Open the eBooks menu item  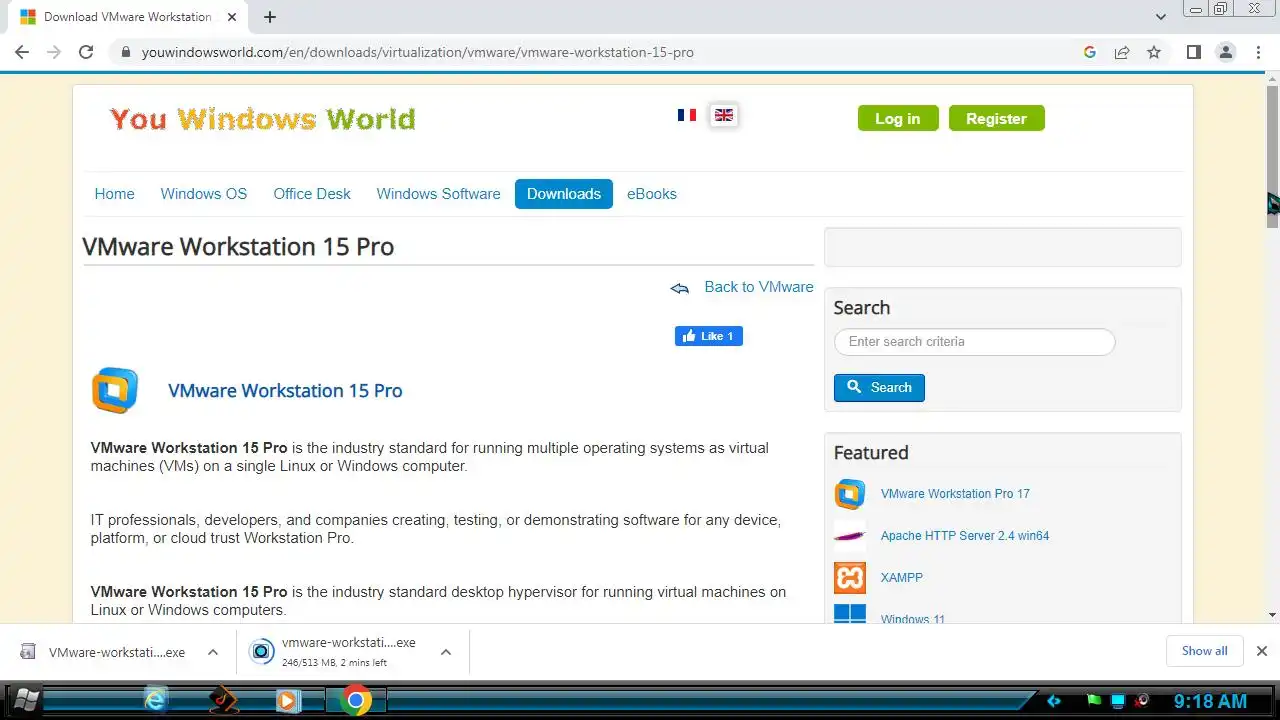click(x=652, y=194)
